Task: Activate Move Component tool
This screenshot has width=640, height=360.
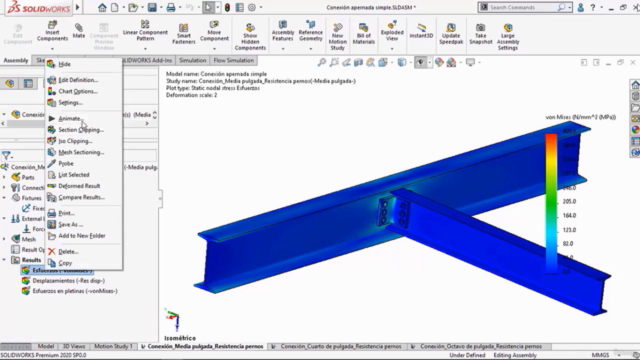Action: (x=214, y=31)
